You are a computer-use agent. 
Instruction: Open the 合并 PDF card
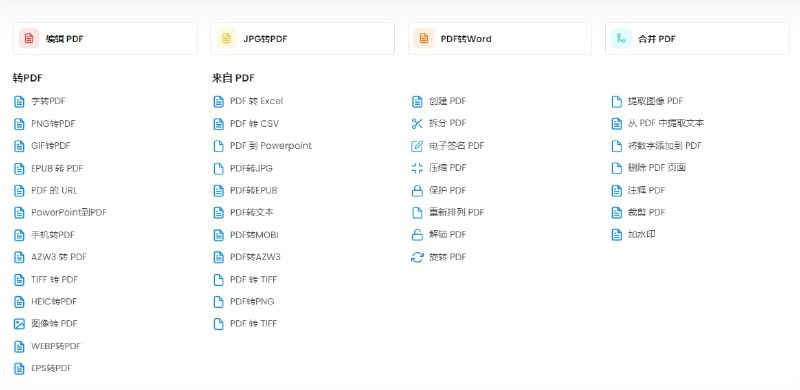[697, 38]
